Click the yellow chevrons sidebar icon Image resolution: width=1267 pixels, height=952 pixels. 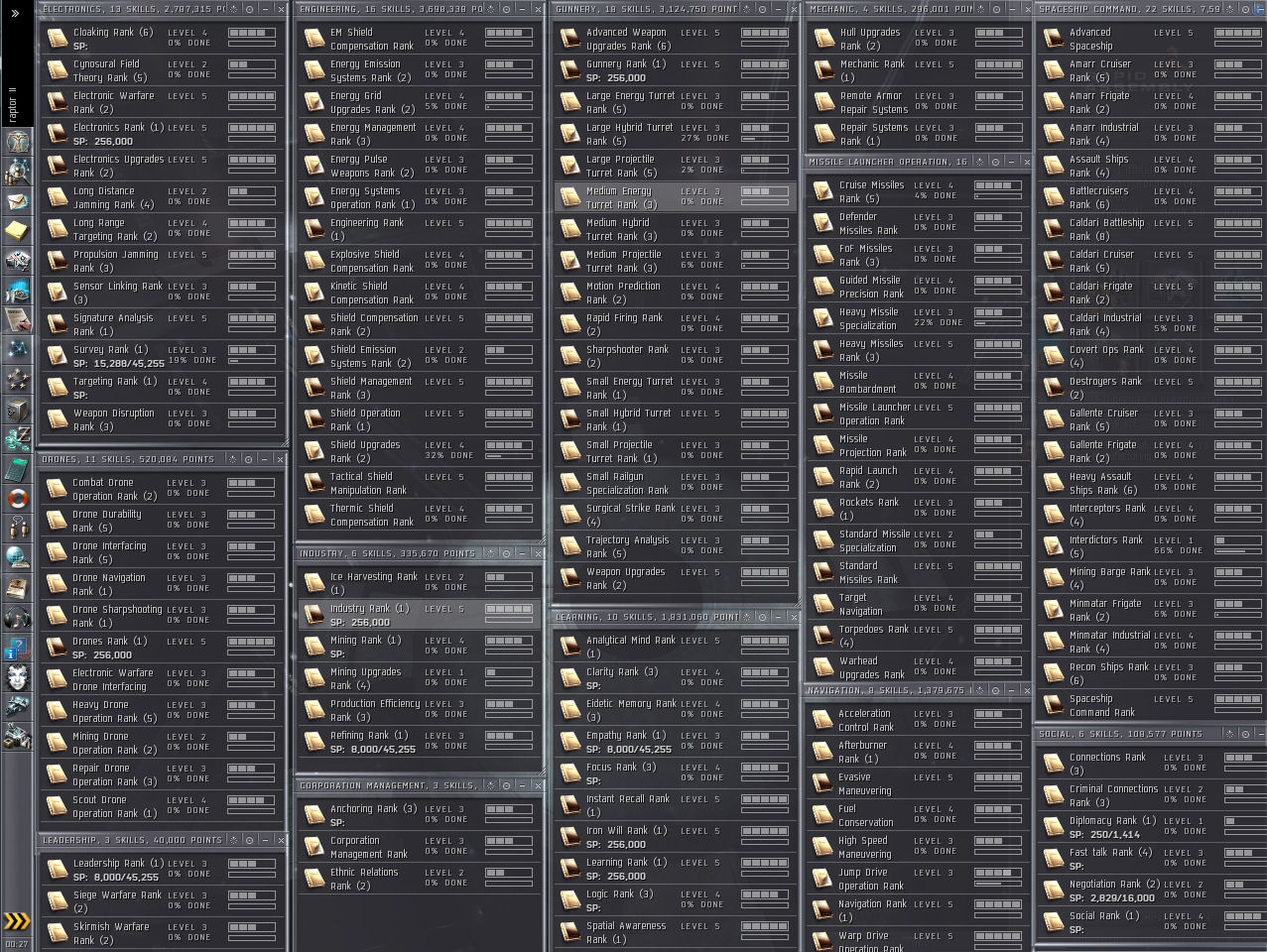pos(17,921)
